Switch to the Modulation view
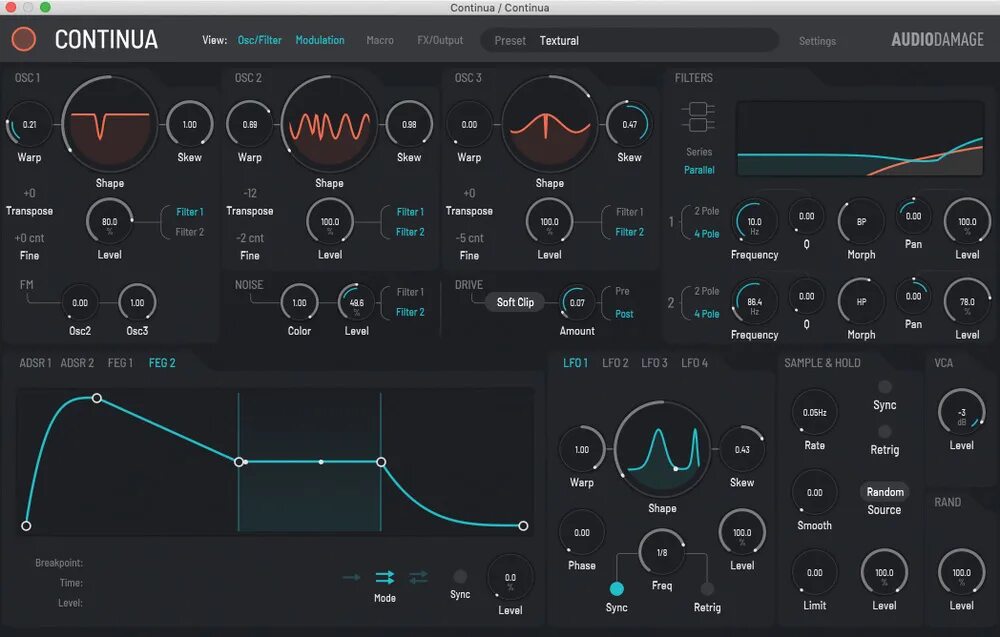Screen dimensions: 1000x637 pyautogui.click(x=320, y=40)
